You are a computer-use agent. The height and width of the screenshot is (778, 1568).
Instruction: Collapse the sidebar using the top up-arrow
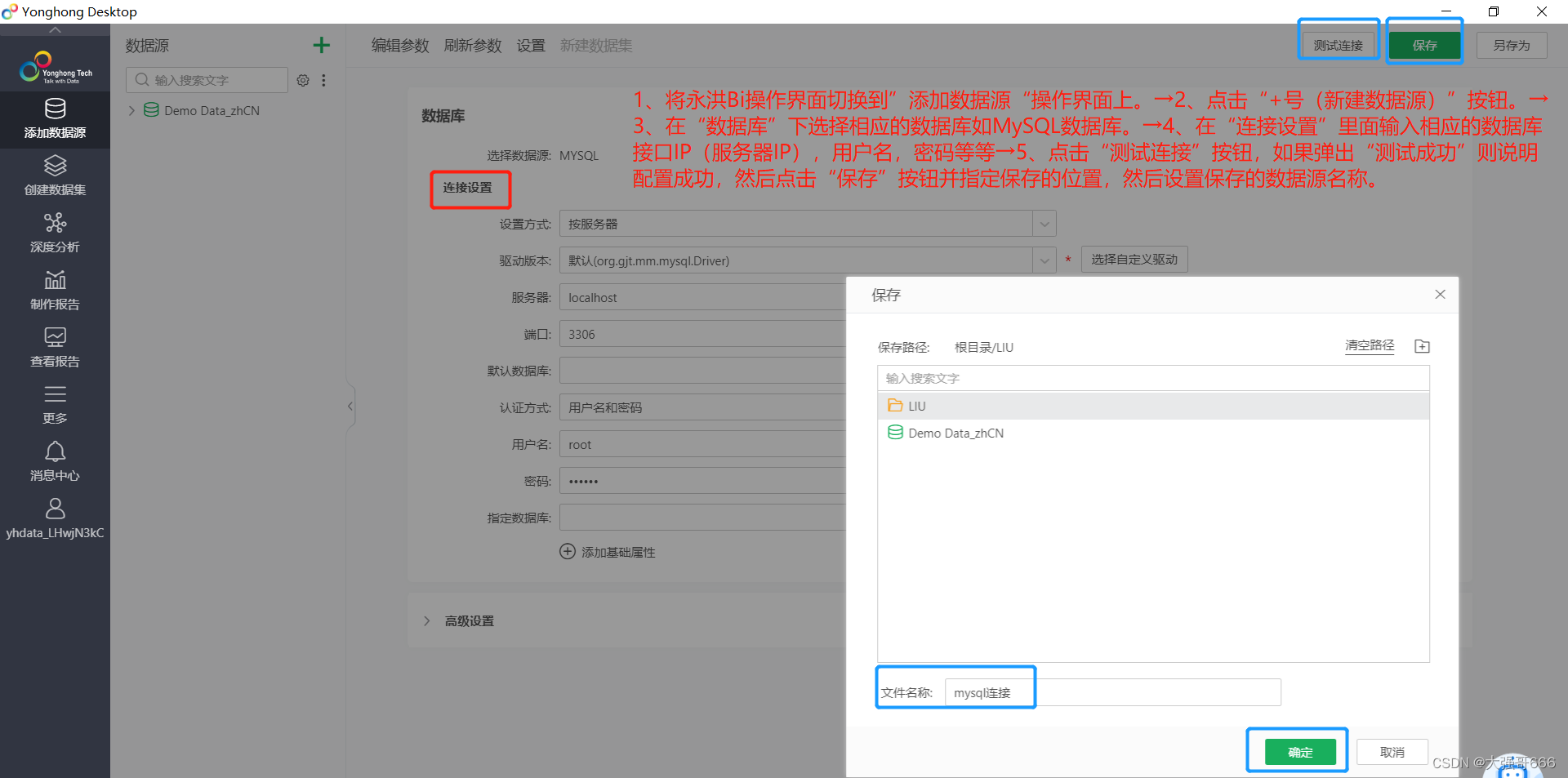click(55, 29)
